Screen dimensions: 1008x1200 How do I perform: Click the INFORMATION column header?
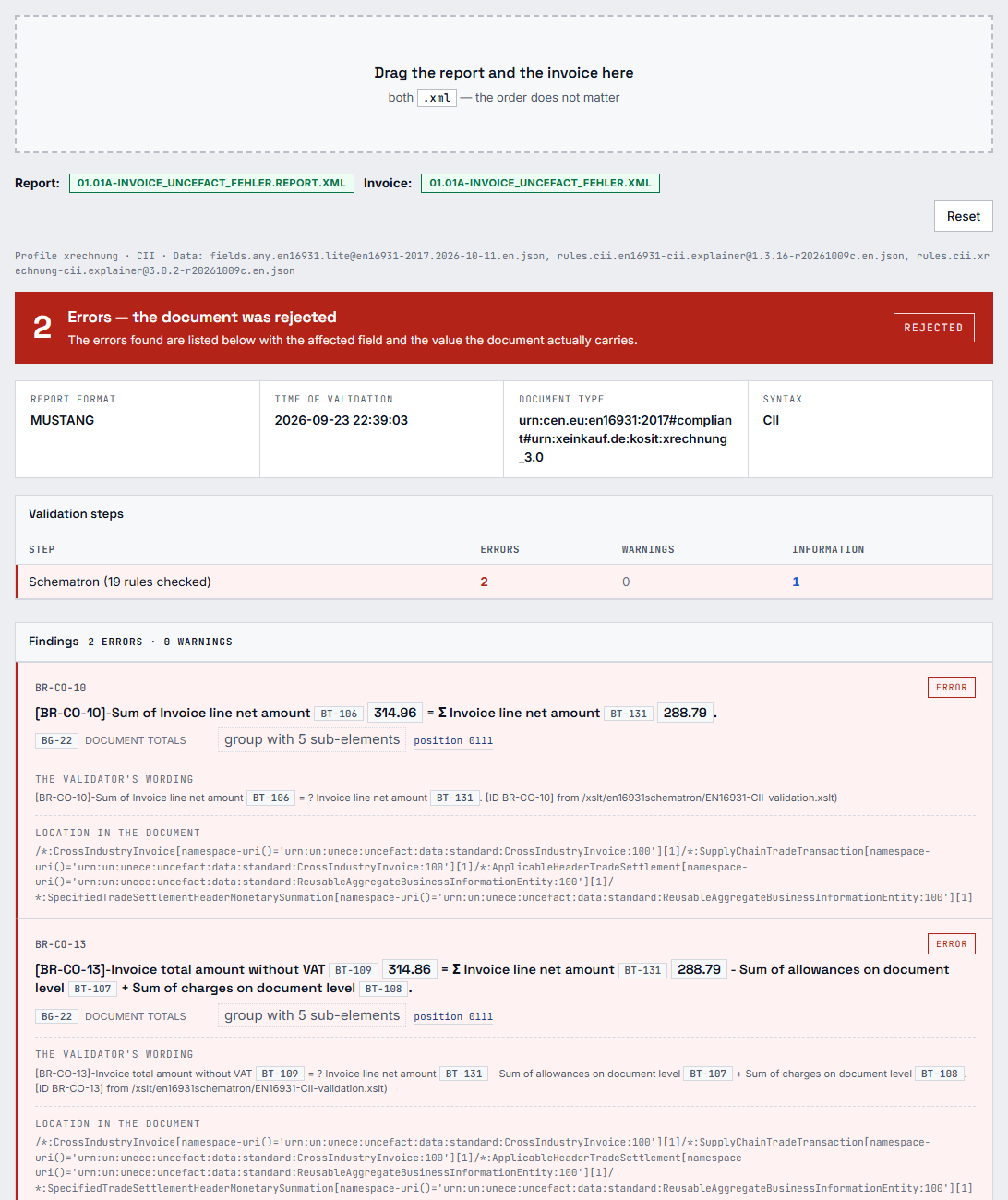(828, 549)
